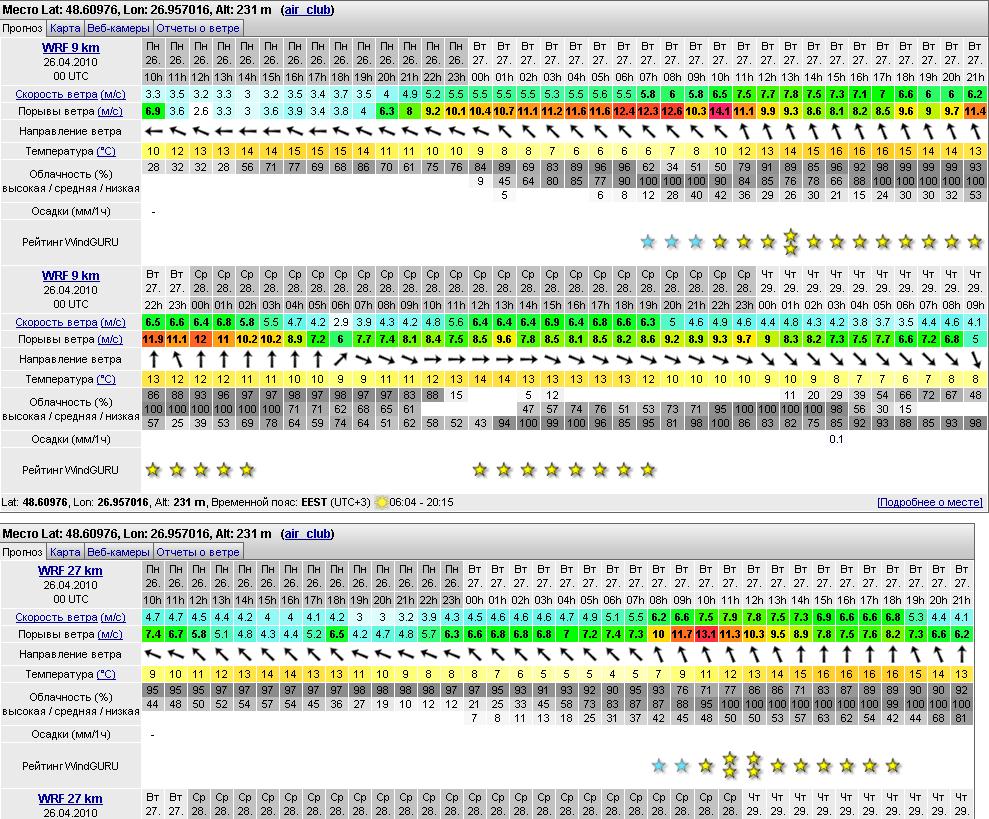Click first blue star in top WRF 9 km rating
The image size is (989, 819).
pyautogui.click(x=648, y=242)
